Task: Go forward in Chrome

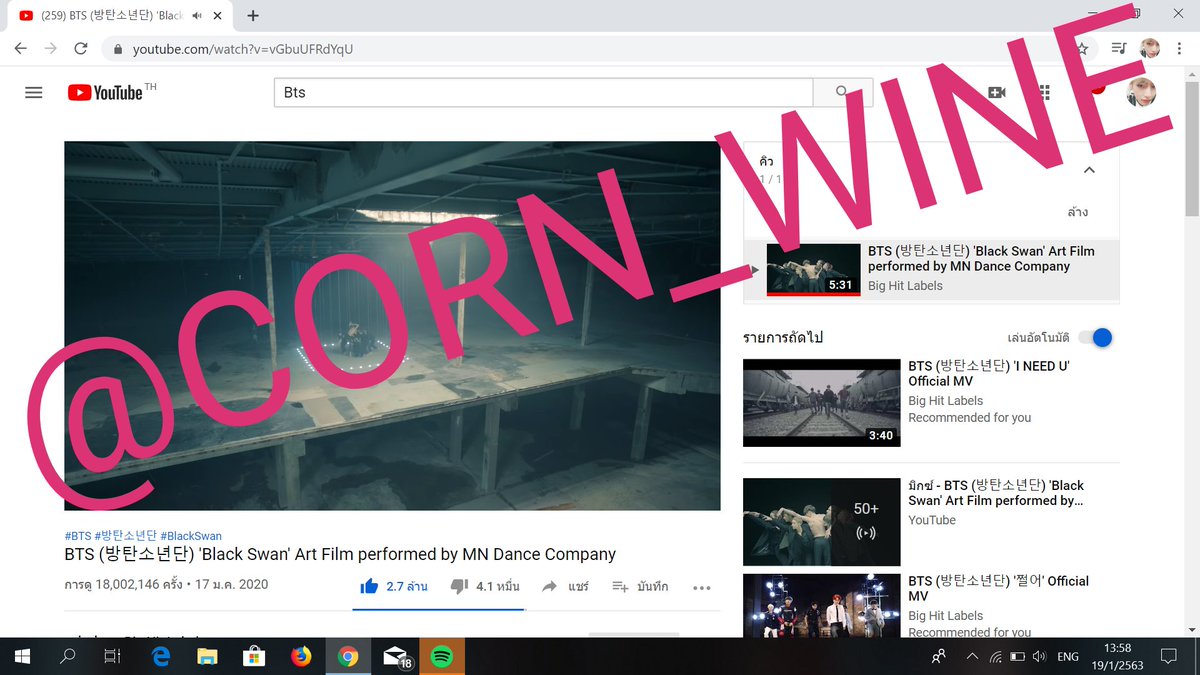Action: (x=50, y=48)
